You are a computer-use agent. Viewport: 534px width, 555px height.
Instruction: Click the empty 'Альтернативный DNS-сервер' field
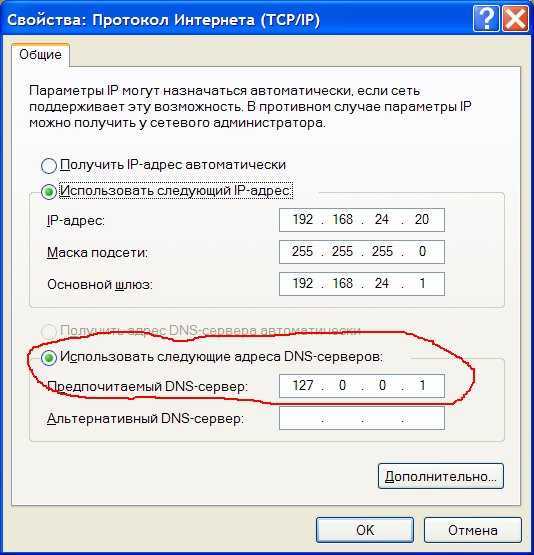(362, 418)
